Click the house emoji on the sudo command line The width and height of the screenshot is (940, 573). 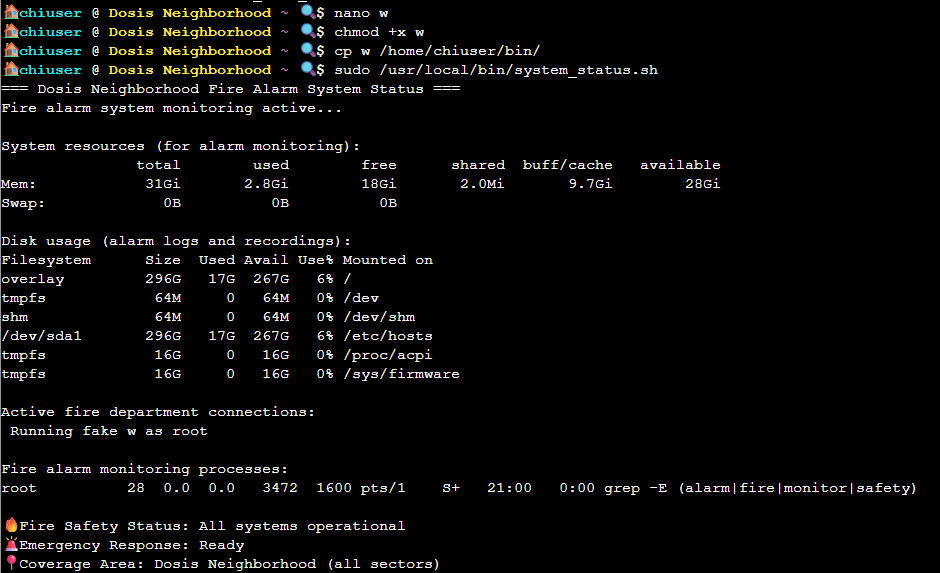pos(11,70)
